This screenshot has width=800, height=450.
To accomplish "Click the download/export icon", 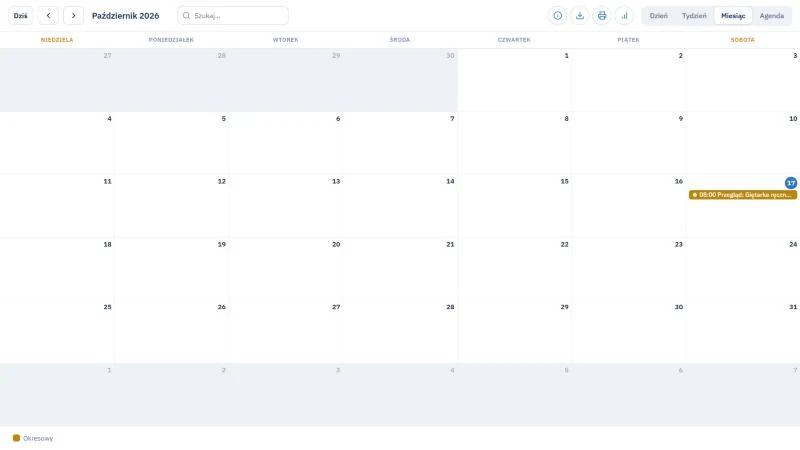I will tap(580, 16).
